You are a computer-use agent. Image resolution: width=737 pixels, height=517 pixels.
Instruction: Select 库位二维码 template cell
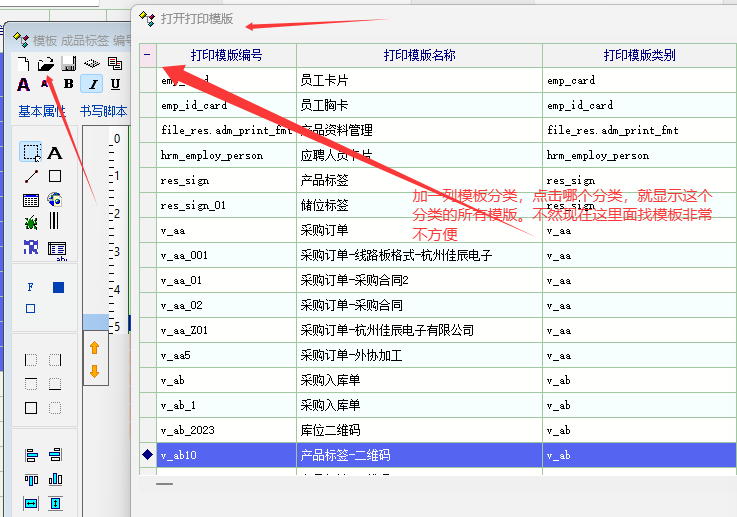419,430
